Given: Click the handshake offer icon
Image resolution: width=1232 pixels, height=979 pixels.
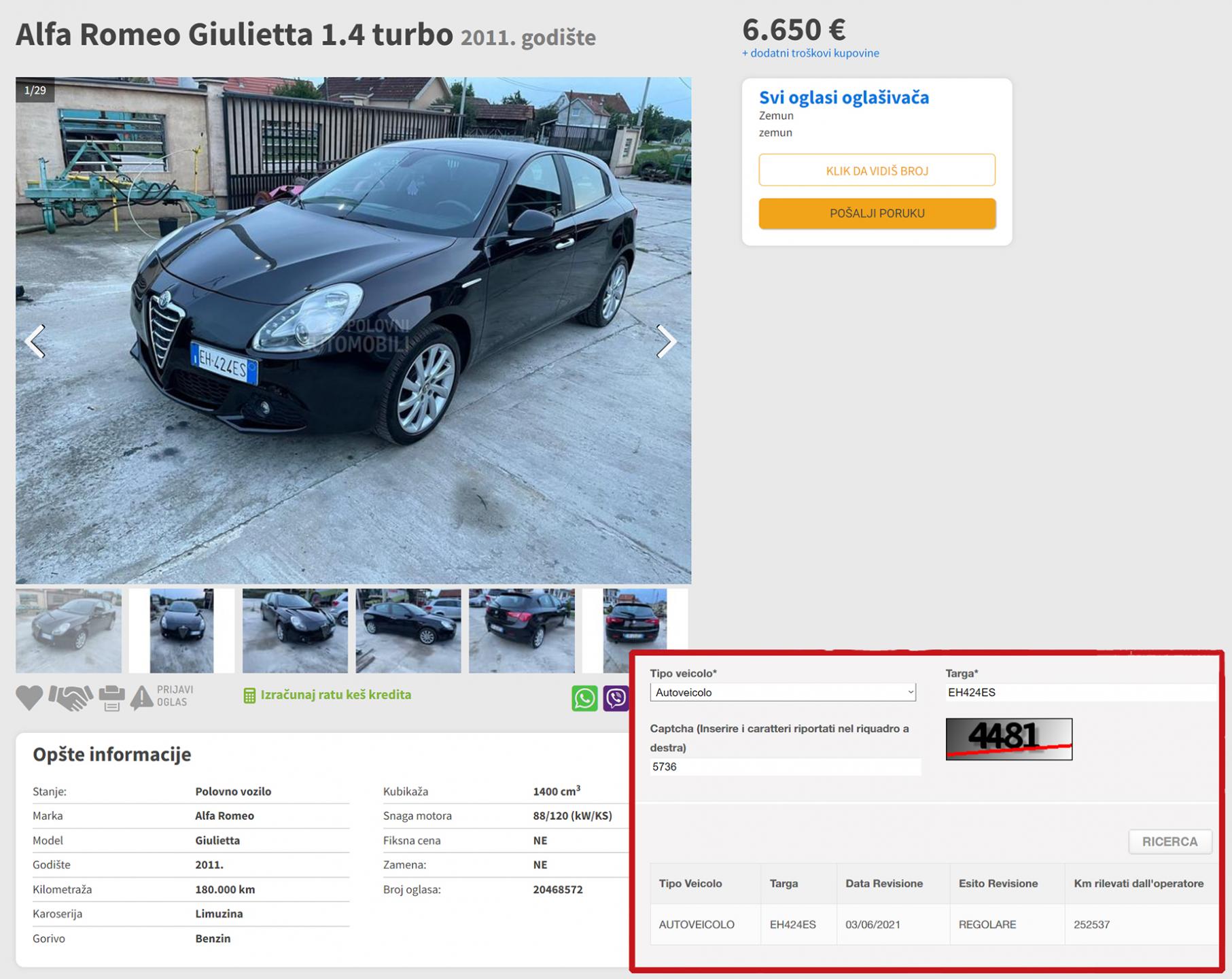Looking at the screenshot, I should tap(71, 698).
